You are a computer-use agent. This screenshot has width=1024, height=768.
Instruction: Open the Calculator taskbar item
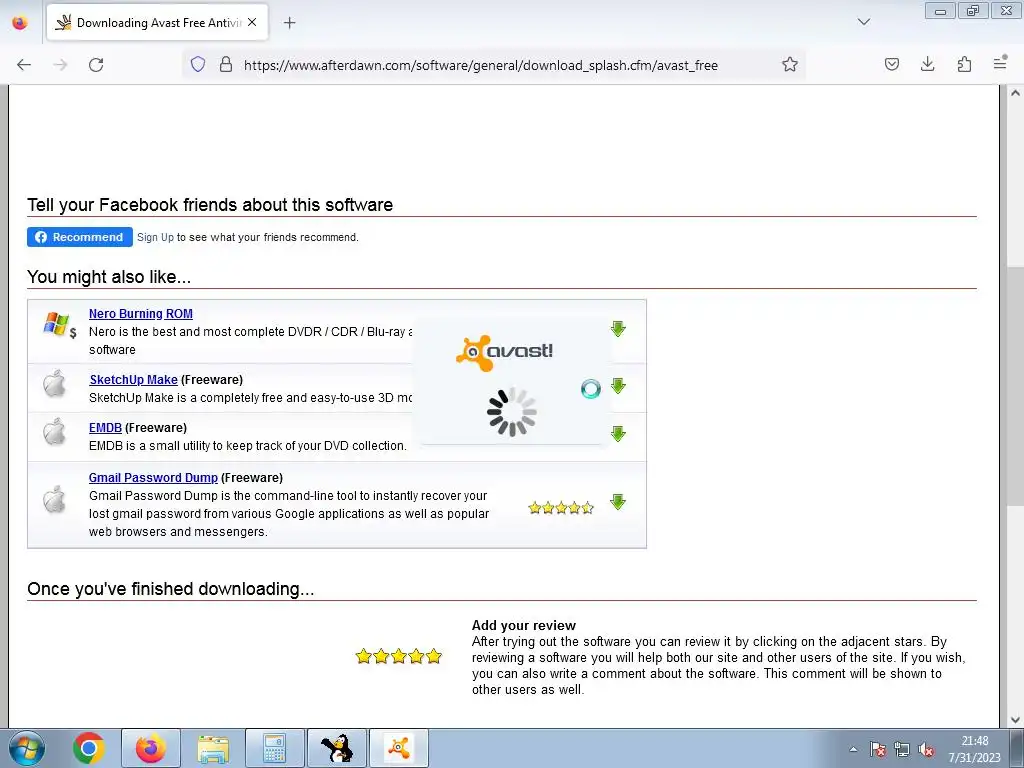coord(275,748)
